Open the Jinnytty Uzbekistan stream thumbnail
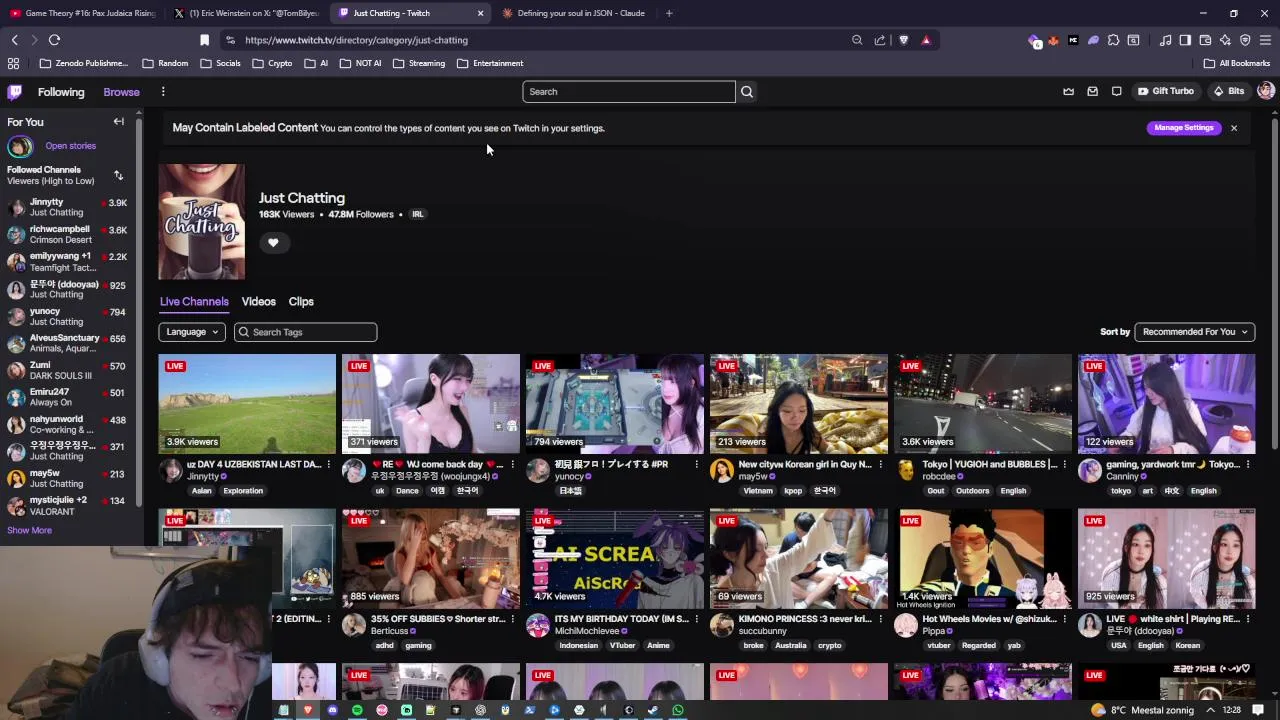1280x720 pixels. tap(247, 403)
